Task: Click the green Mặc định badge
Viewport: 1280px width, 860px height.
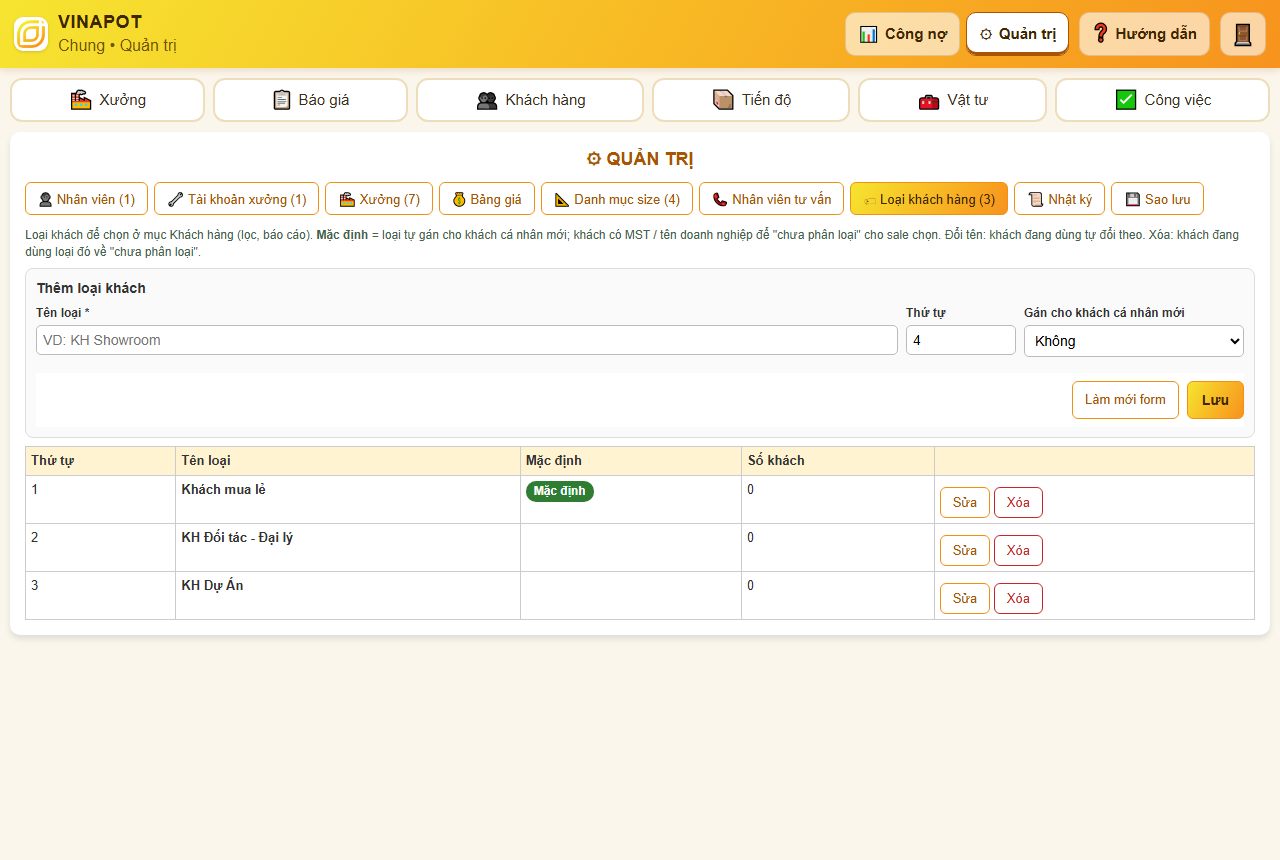Action: click(x=560, y=491)
